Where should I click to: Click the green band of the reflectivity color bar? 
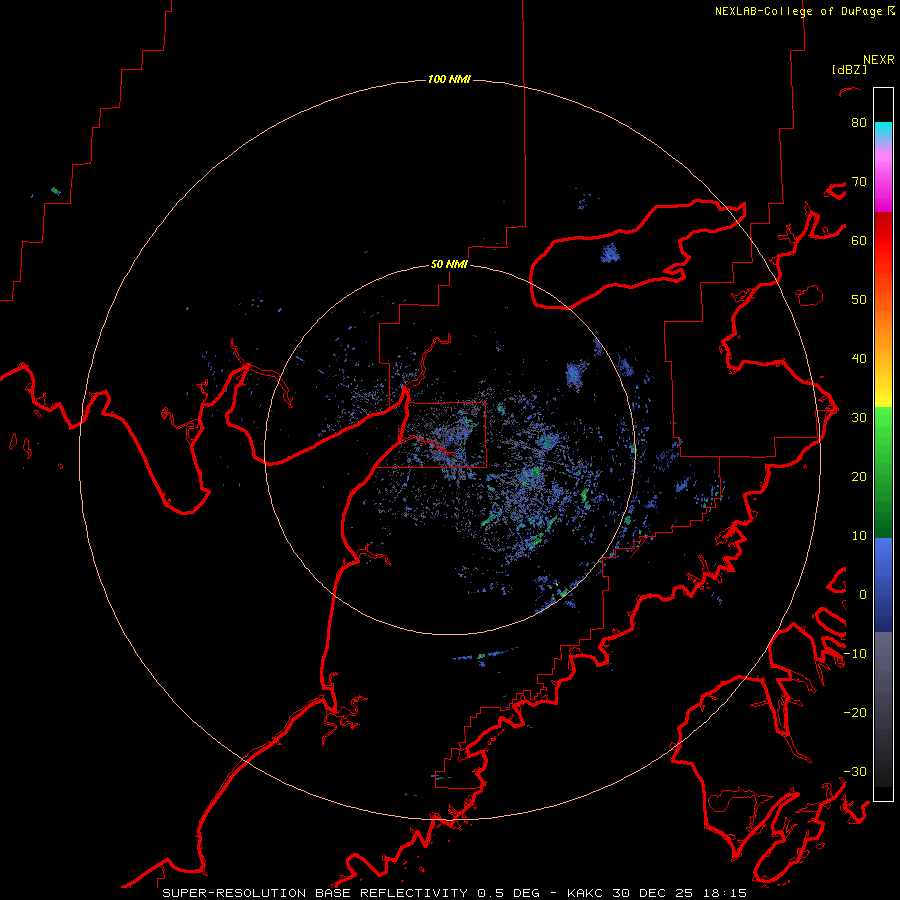[x=883, y=472]
